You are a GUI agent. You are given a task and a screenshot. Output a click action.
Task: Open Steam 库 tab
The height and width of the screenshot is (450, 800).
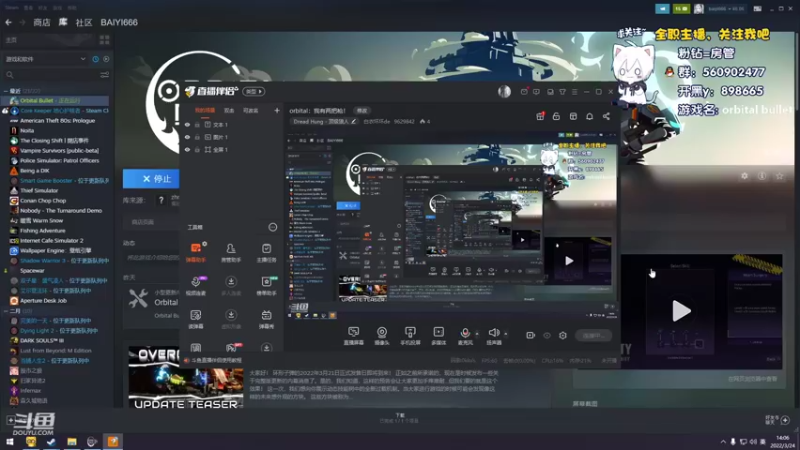[x=63, y=22]
